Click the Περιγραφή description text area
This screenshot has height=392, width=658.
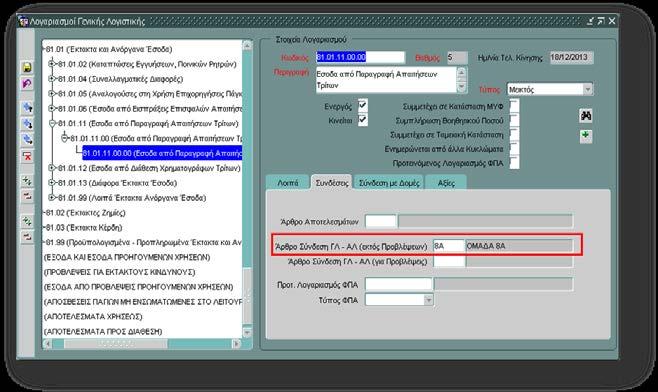[386, 80]
